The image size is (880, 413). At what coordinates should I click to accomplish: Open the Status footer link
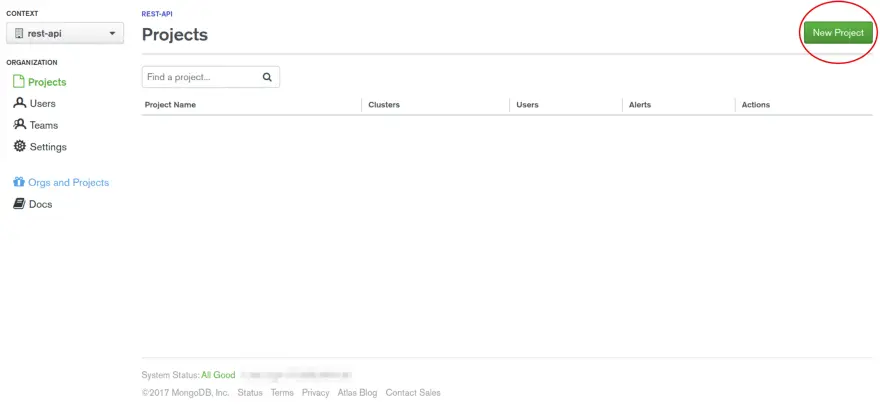point(250,393)
